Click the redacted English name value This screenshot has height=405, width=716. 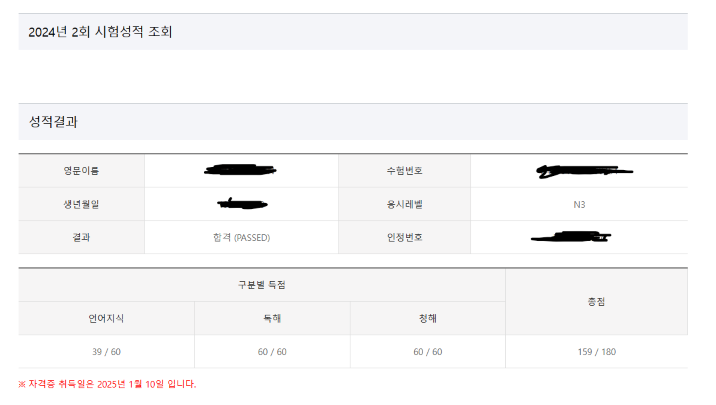coord(239,171)
